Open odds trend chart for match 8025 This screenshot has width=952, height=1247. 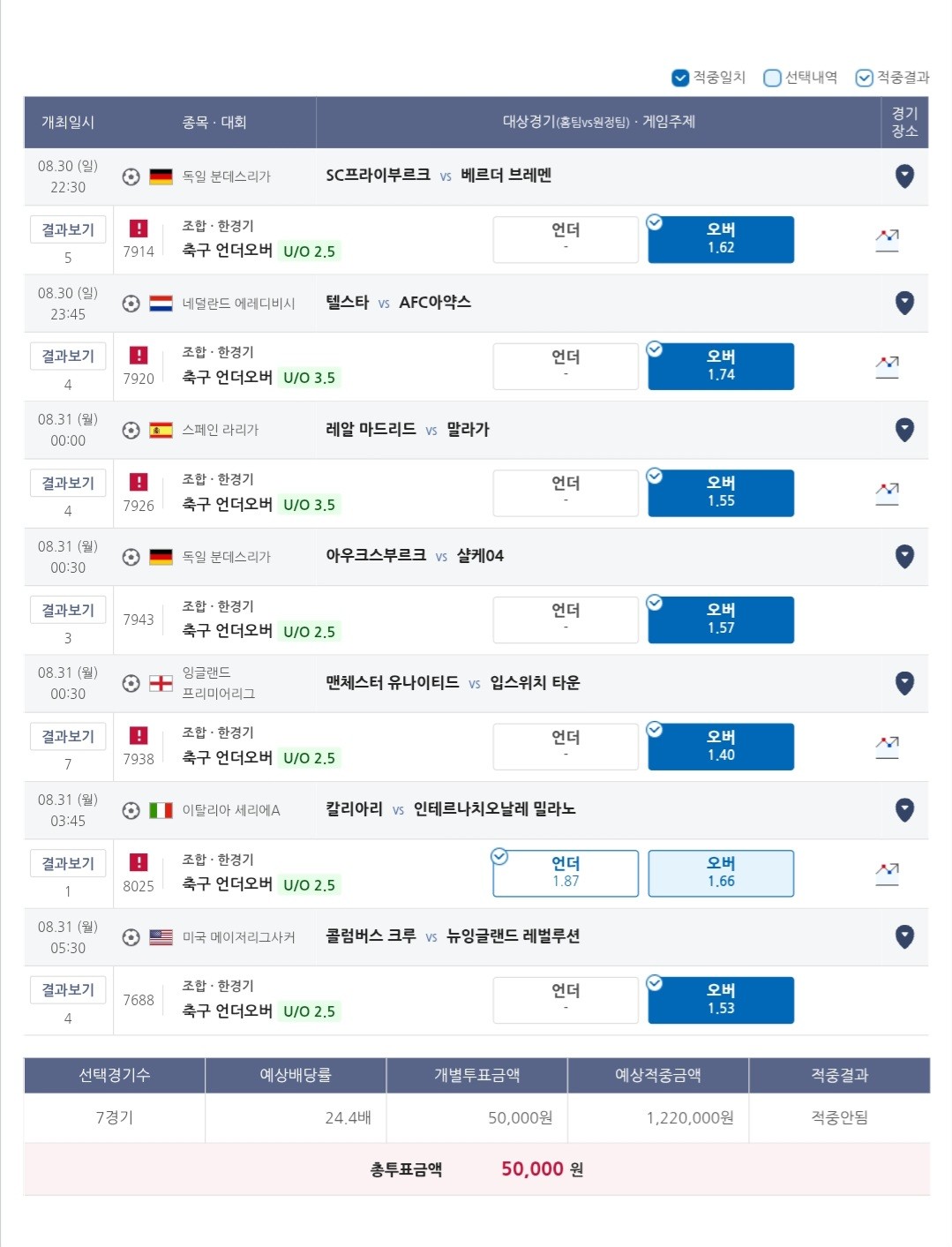[887, 874]
